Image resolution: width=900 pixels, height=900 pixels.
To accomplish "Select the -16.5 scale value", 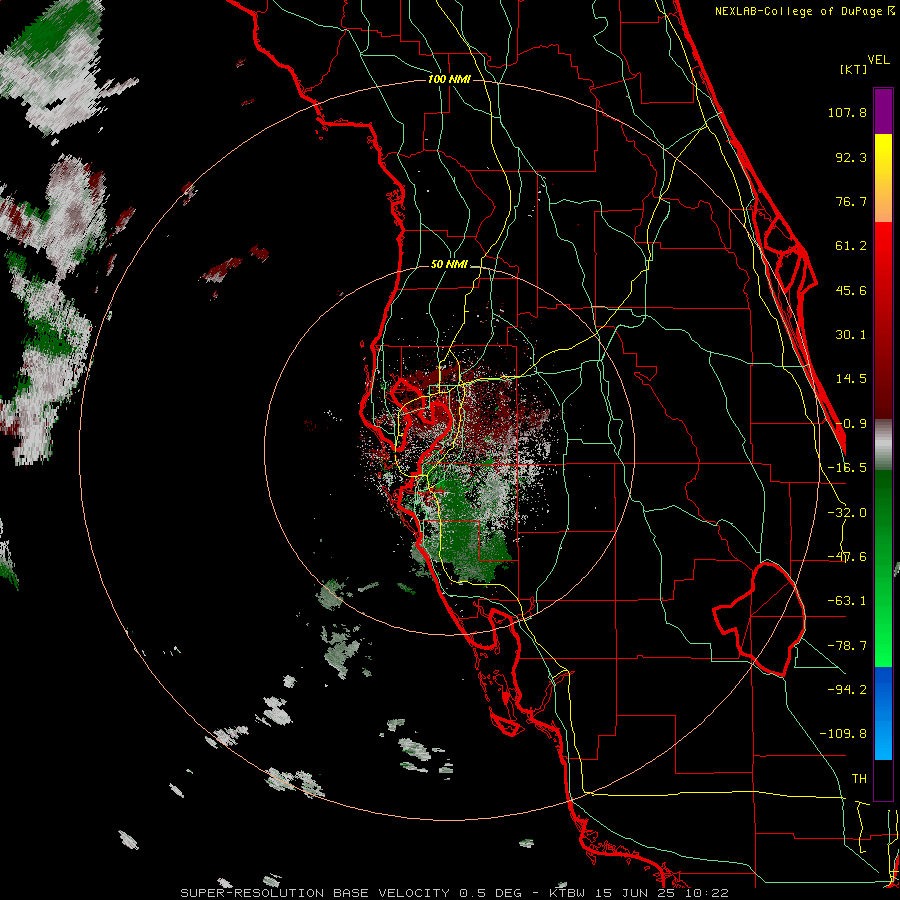I will click(847, 468).
